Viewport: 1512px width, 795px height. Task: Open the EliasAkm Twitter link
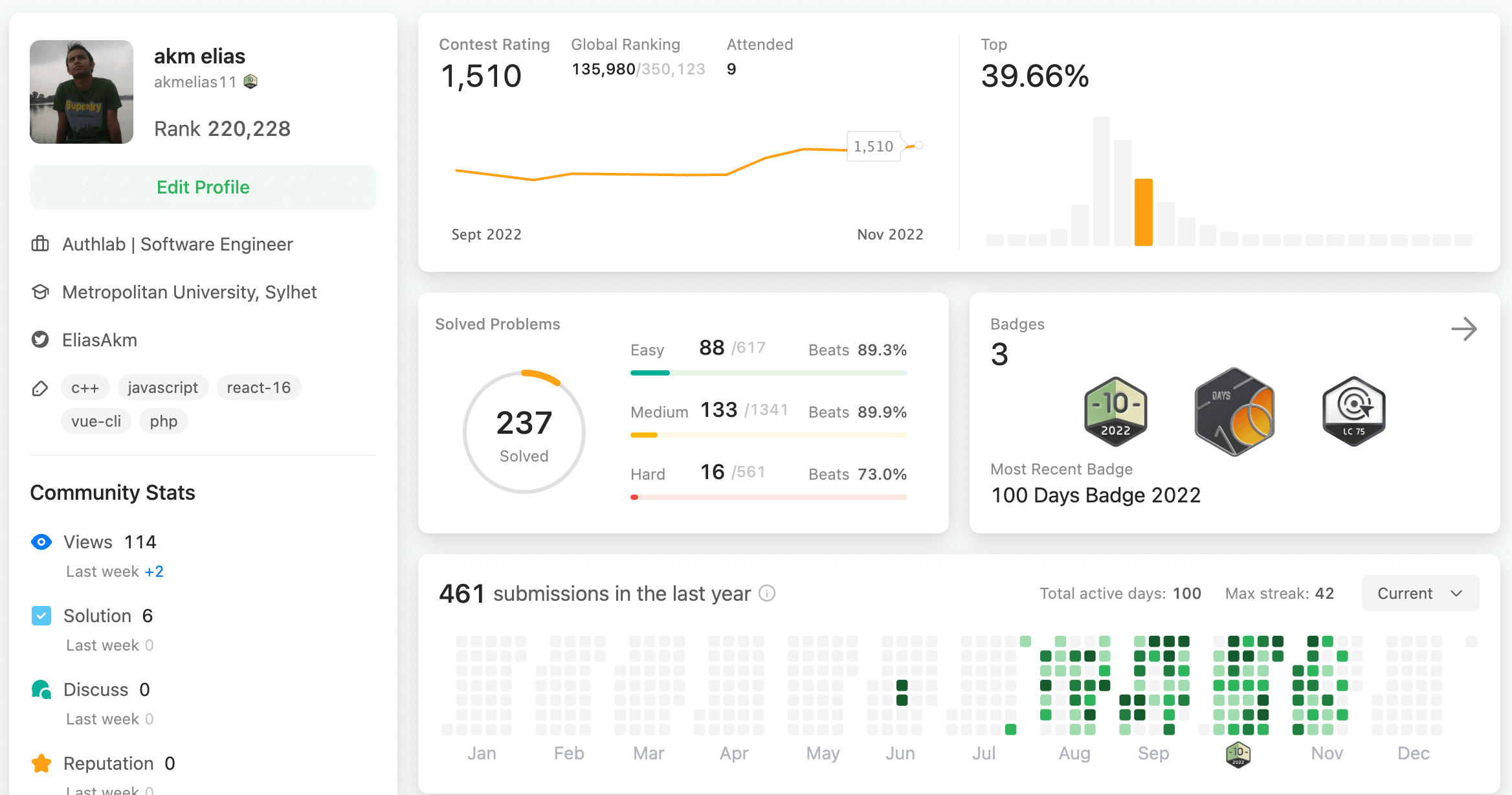click(x=100, y=340)
